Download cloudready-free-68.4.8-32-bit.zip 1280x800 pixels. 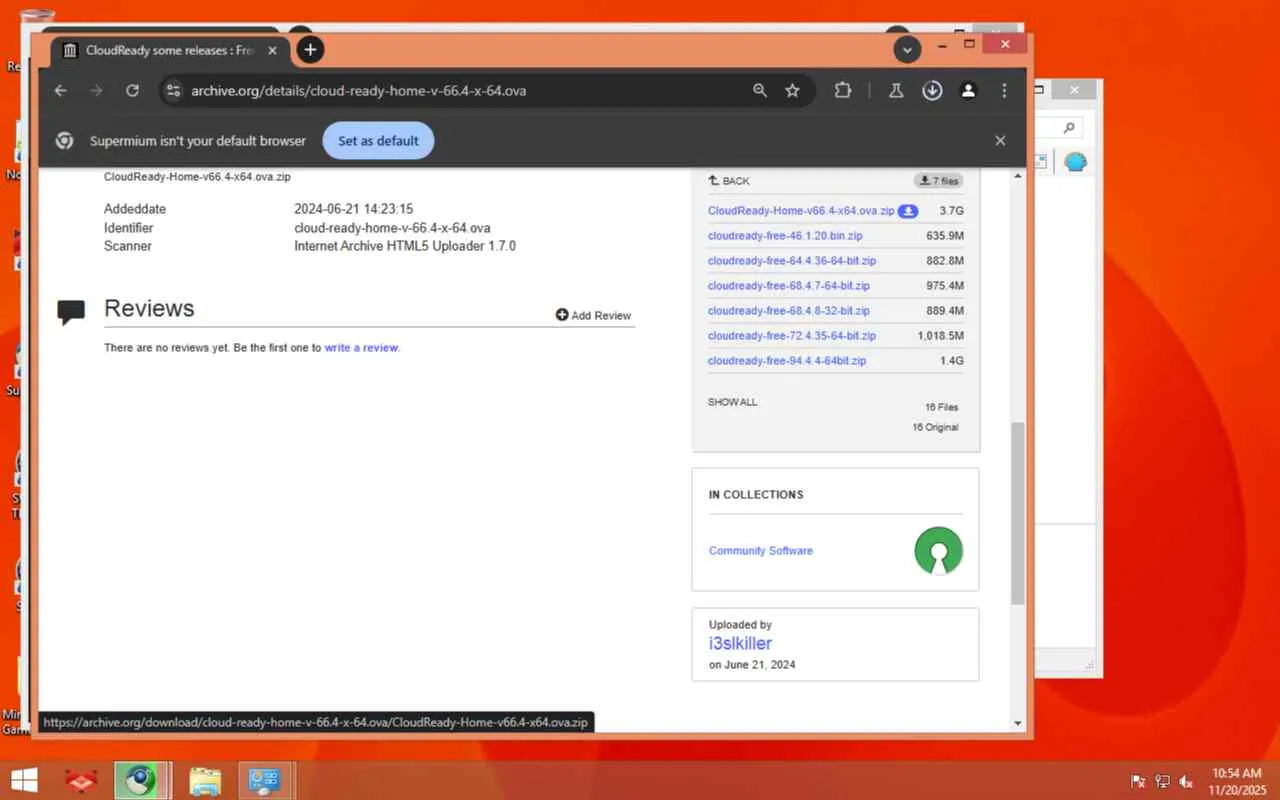[789, 311]
